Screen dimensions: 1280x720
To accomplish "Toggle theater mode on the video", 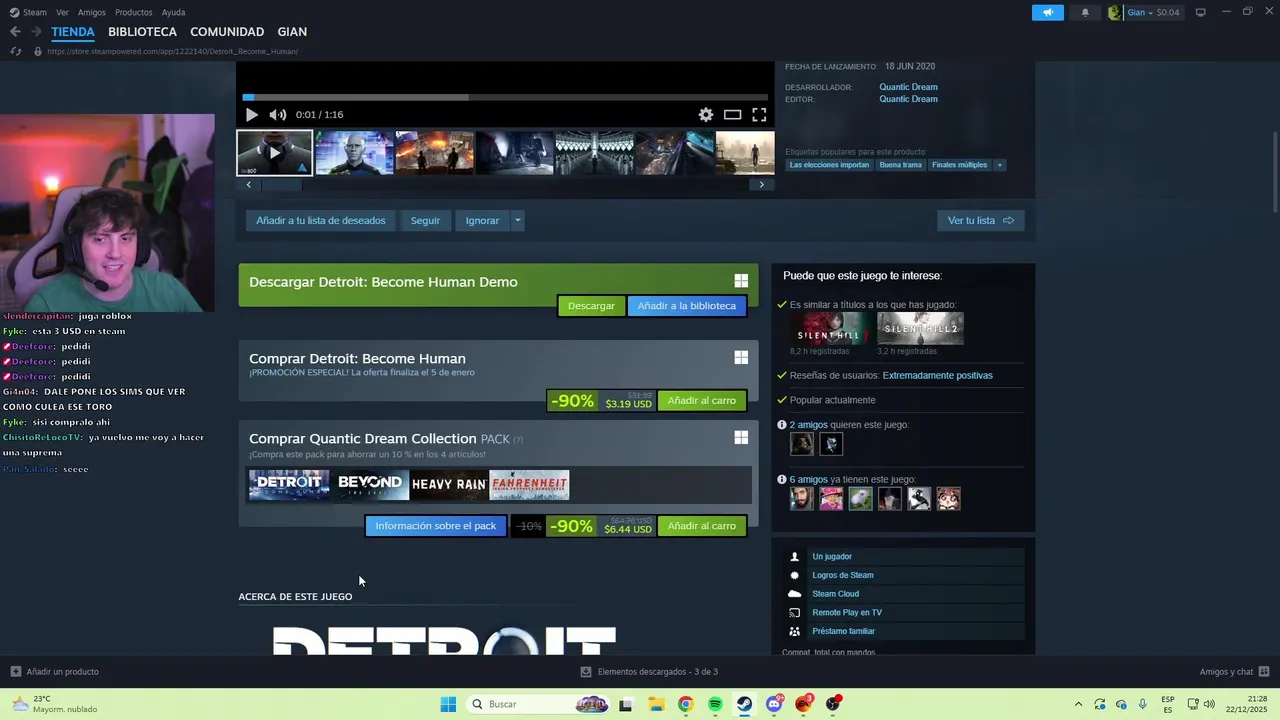I will (732, 114).
